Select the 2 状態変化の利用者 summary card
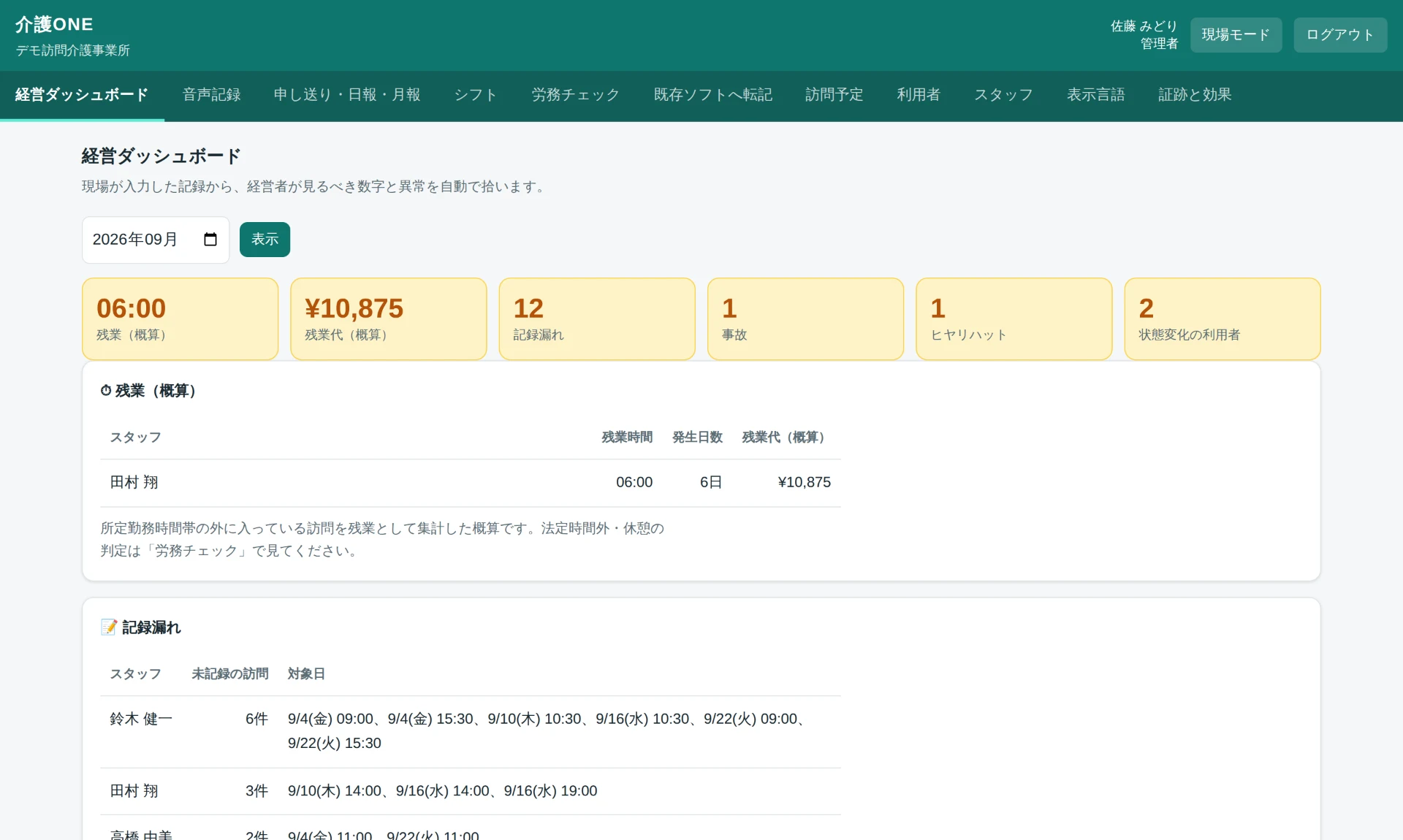 tap(1223, 318)
